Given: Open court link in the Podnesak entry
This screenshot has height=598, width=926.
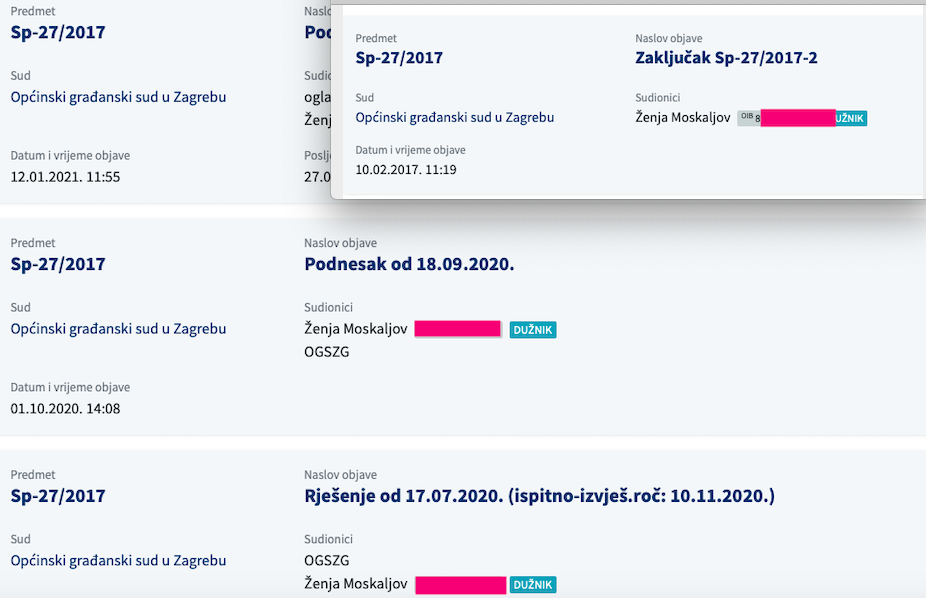Looking at the screenshot, I should (118, 329).
